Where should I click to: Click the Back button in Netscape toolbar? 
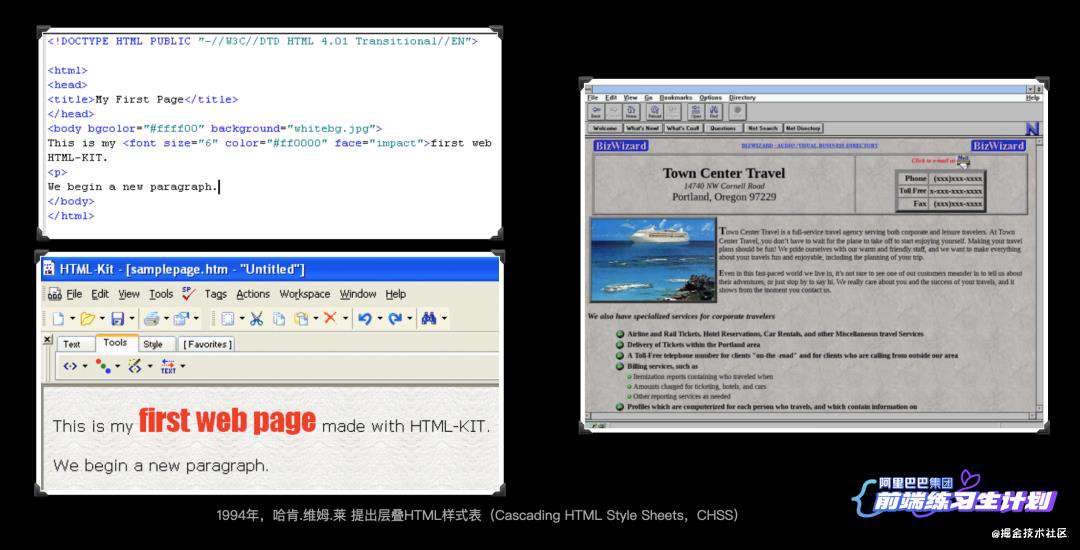coord(596,112)
